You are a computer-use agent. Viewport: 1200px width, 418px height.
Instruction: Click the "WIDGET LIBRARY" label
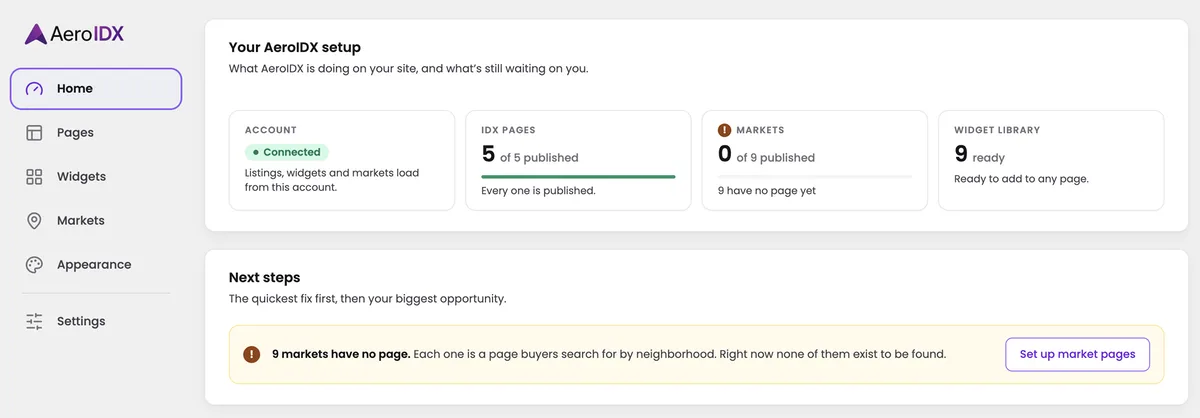point(997,130)
